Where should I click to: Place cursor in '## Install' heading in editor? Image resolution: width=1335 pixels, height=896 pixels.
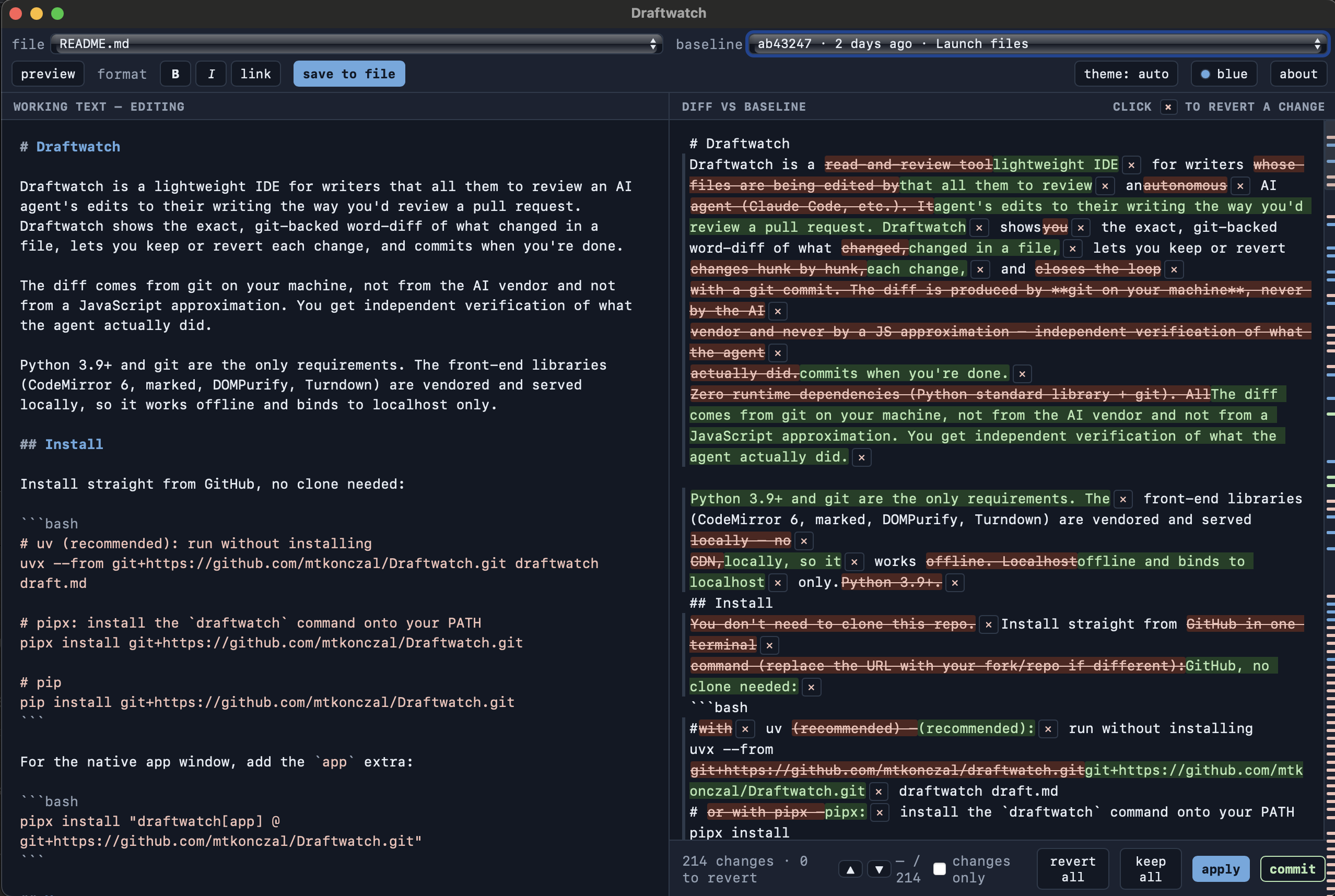pyautogui.click(x=62, y=444)
